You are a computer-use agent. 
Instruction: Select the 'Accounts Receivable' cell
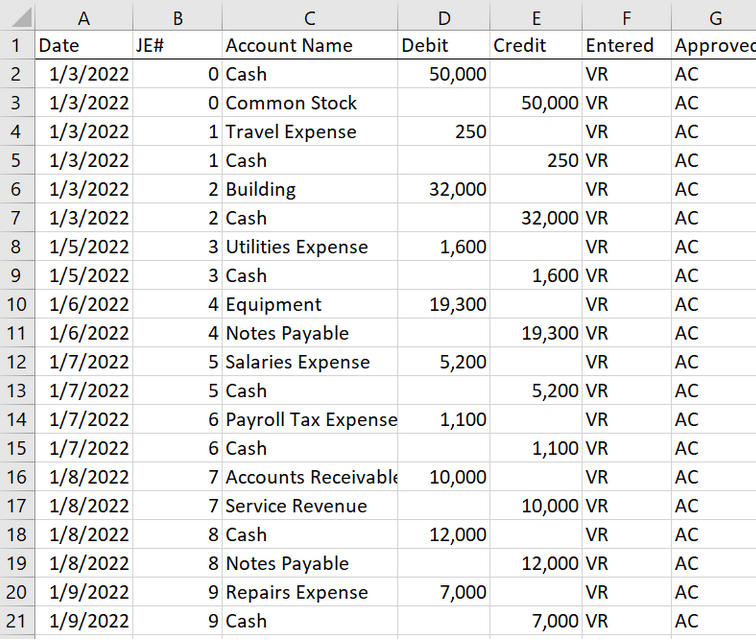[x=310, y=477]
